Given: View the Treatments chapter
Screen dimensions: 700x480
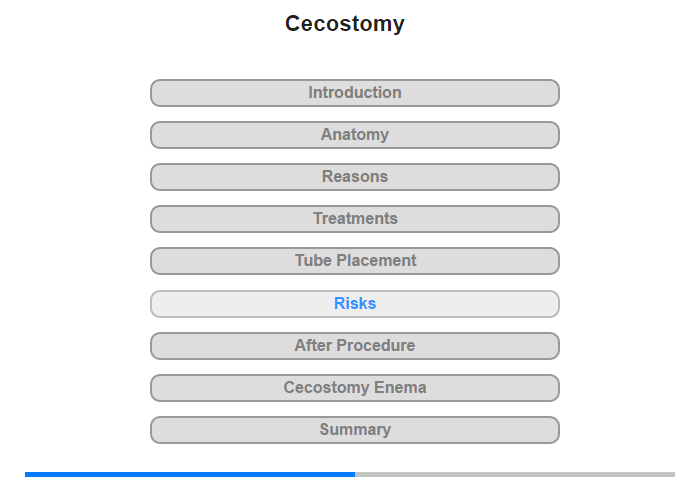Looking at the screenshot, I should point(354,219).
